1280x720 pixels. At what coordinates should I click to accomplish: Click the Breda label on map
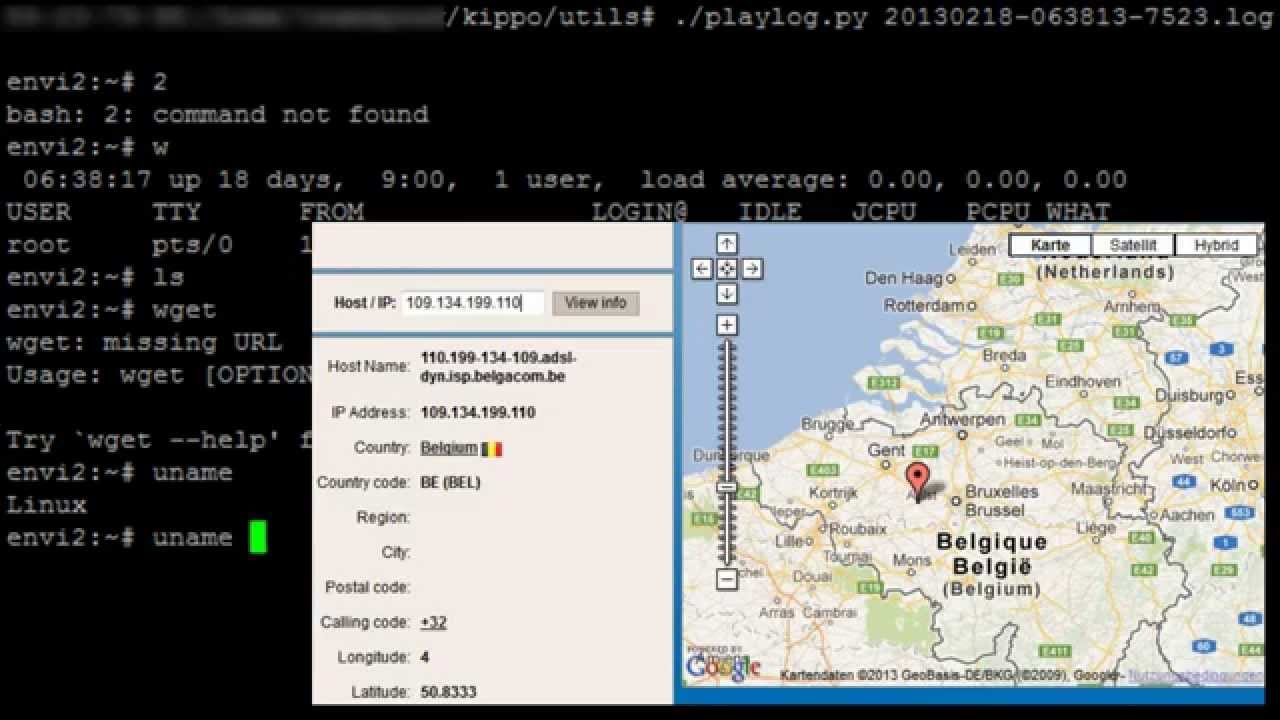click(x=1004, y=355)
